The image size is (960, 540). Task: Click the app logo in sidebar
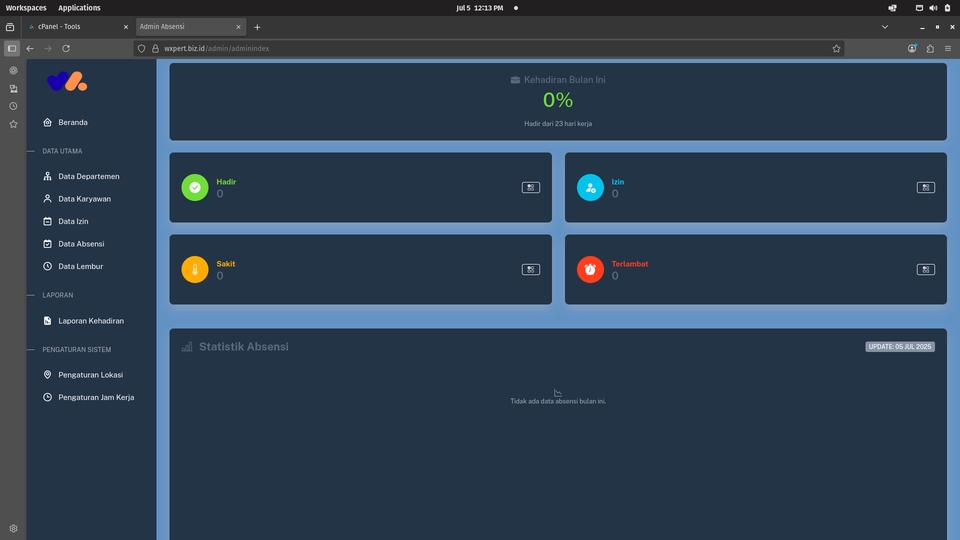pos(67,81)
